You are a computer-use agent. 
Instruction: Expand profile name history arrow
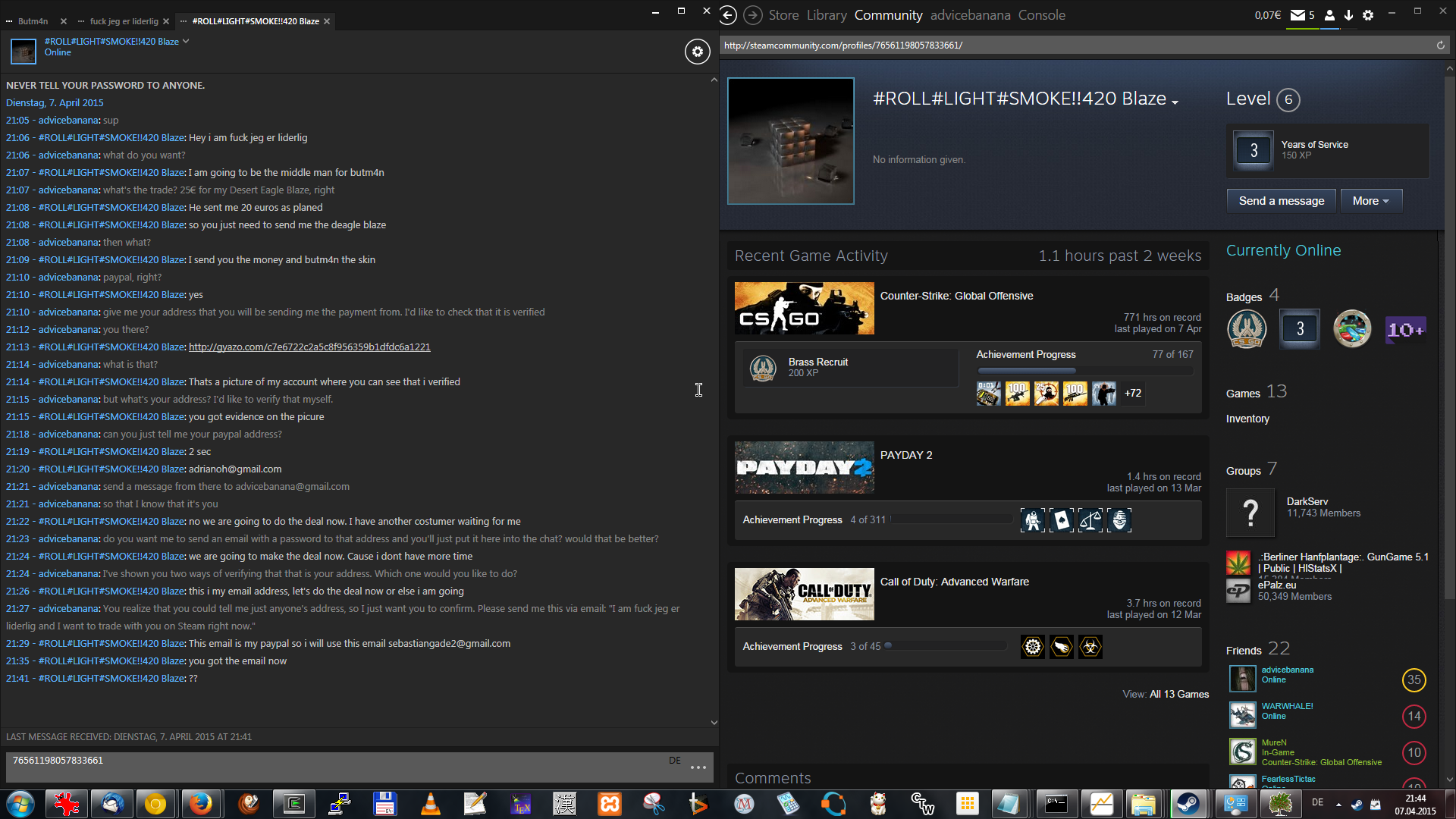[1175, 102]
